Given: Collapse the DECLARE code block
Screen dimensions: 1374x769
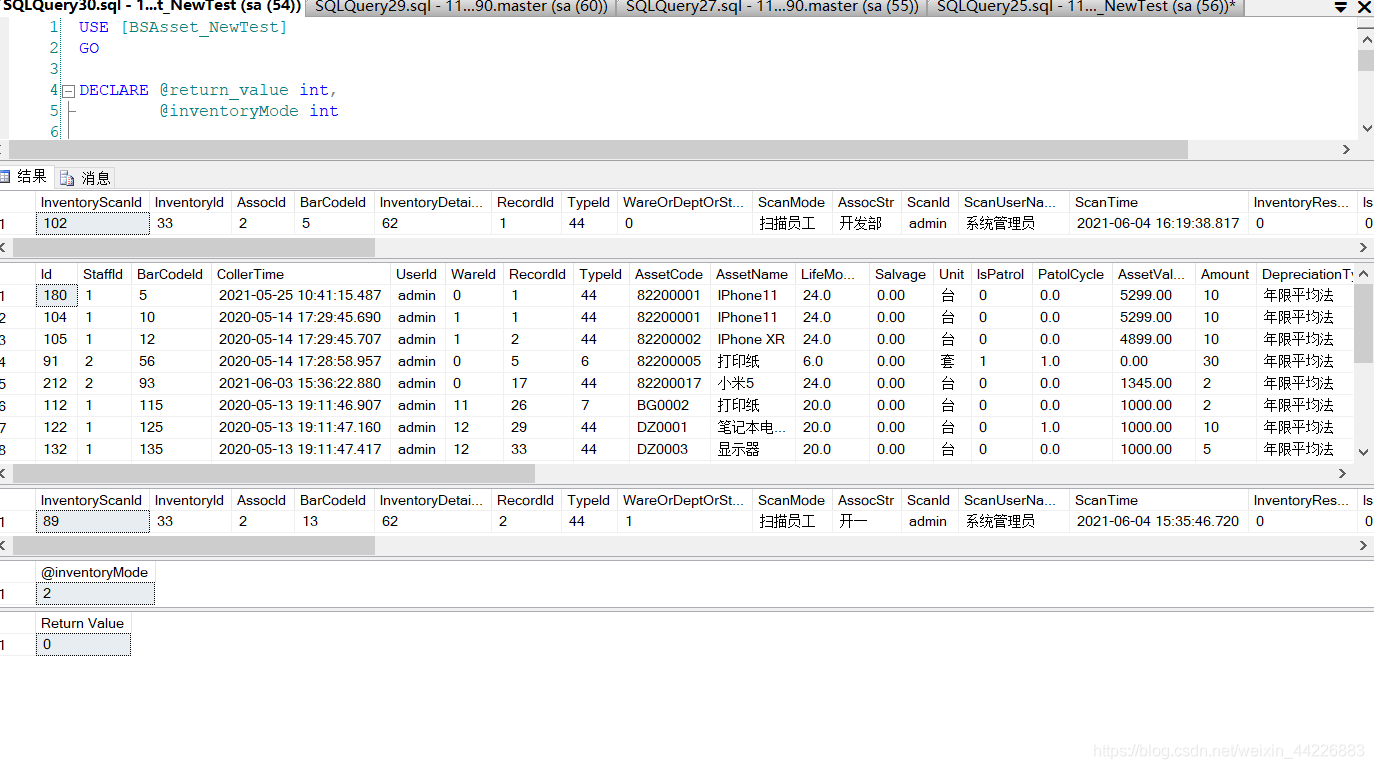Looking at the screenshot, I should pyautogui.click(x=68, y=90).
